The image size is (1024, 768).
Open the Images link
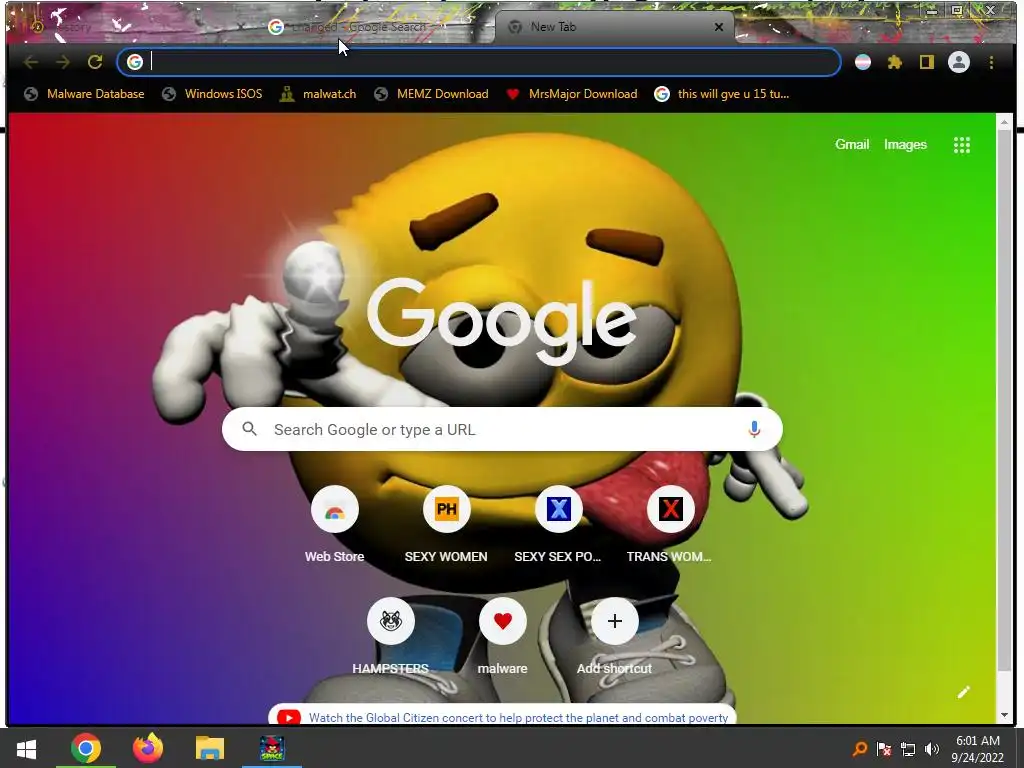(x=905, y=144)
